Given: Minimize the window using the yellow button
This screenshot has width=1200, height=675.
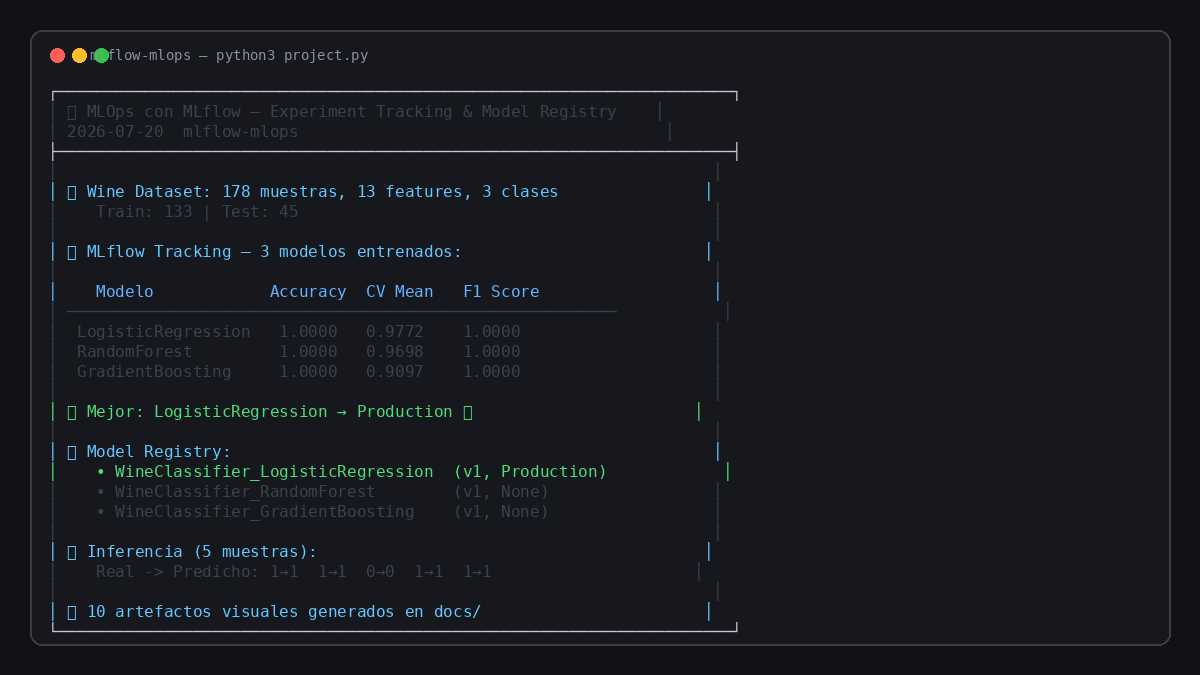Looking at the screenshot, I should [x=79, y=55].
